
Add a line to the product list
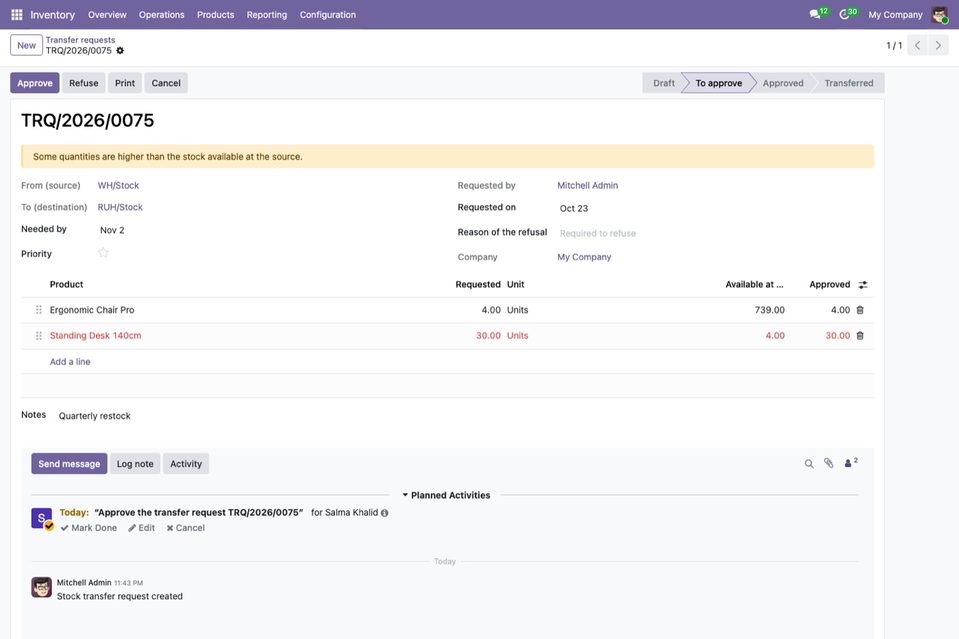[70, 362]
